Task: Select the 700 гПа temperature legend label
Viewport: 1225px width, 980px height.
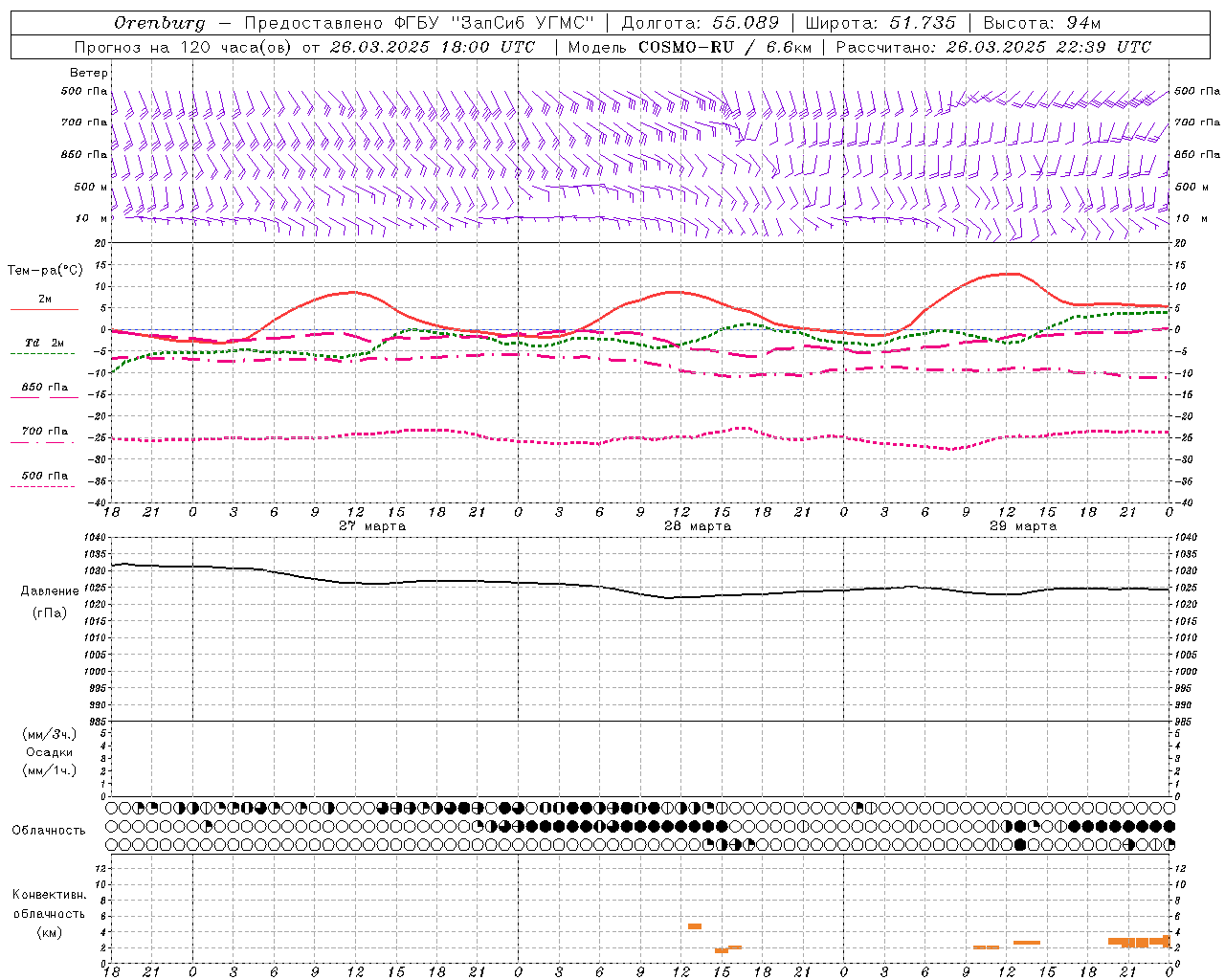Action: 45,432
